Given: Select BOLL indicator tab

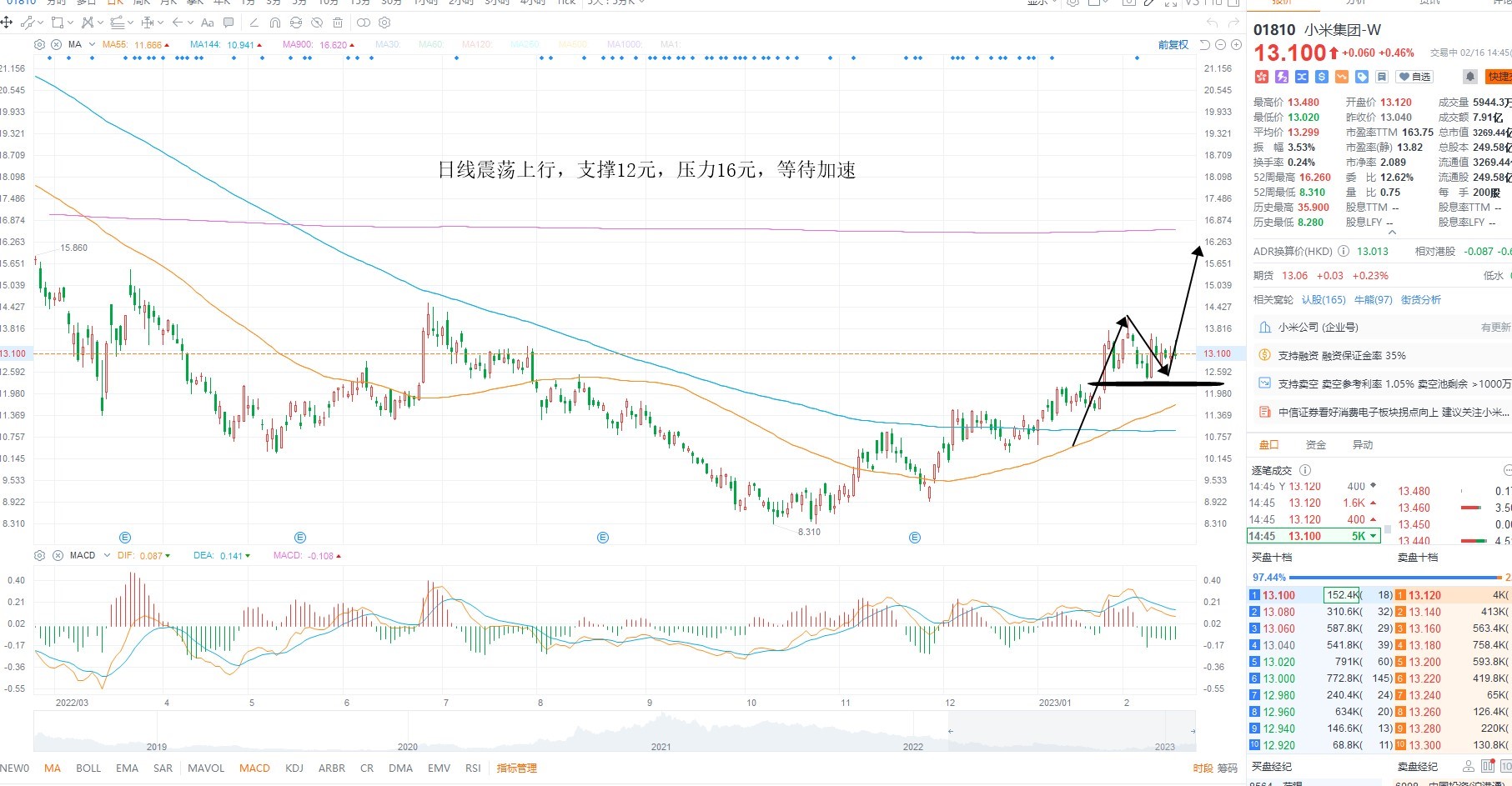Looking at the screenshot, I should tap(88, 768).
